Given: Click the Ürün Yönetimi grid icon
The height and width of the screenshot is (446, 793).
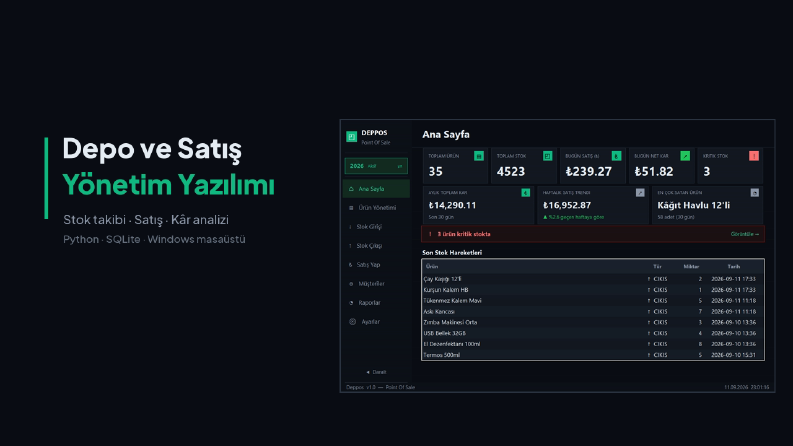Looking at the screenshot, I should pyautogui.click(x=351, y=208).
